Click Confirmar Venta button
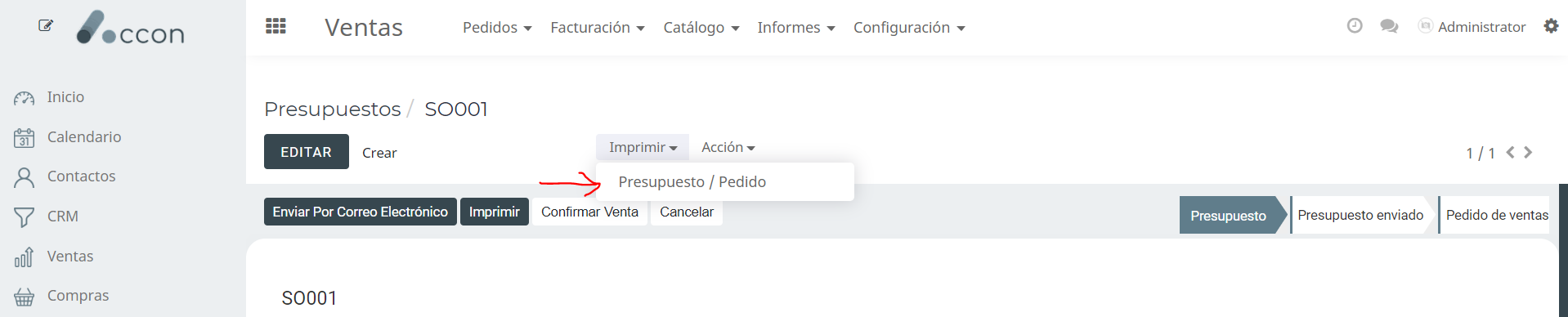 pyautogui.click(x=589, y=212)
